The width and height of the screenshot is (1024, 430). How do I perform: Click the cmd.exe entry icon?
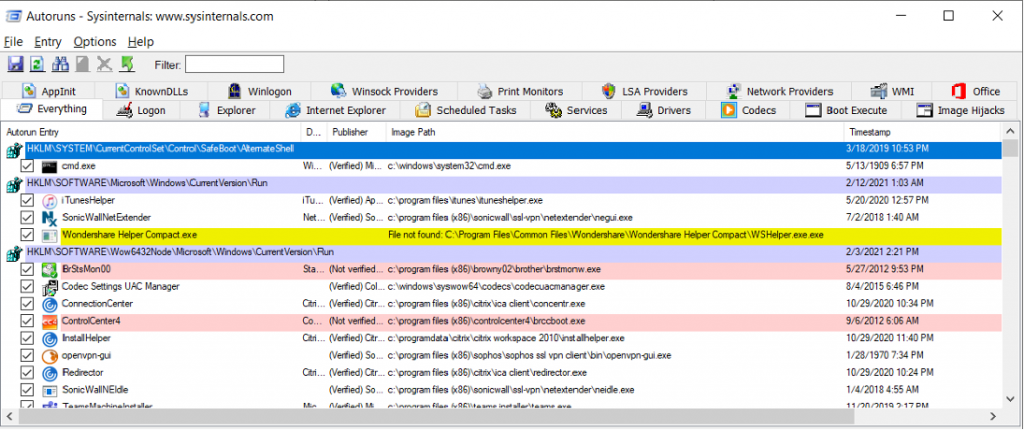tap(50, 166)
